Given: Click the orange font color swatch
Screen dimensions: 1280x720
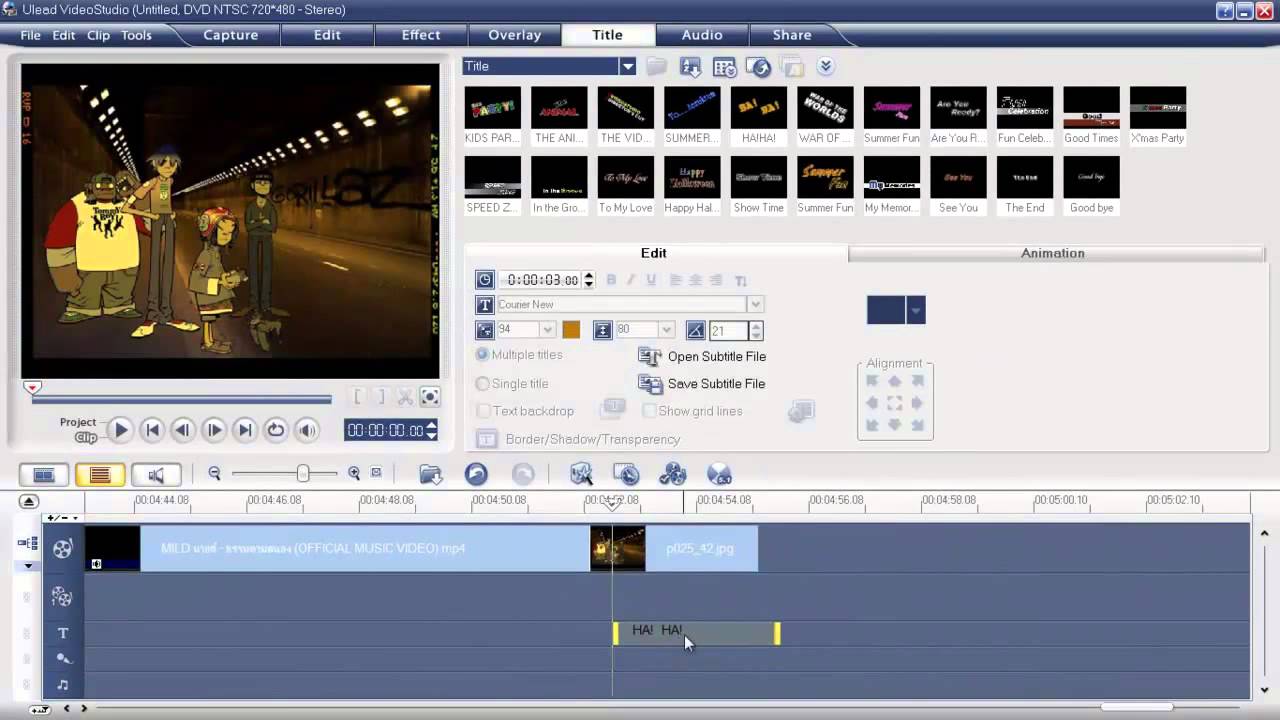Looking at the screenshot, I should (x=571, y=330).
